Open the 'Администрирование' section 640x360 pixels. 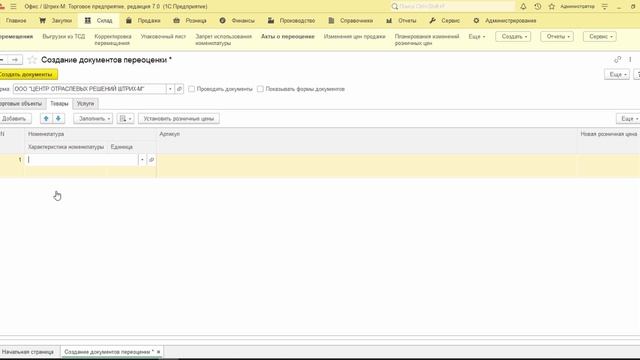504,20
